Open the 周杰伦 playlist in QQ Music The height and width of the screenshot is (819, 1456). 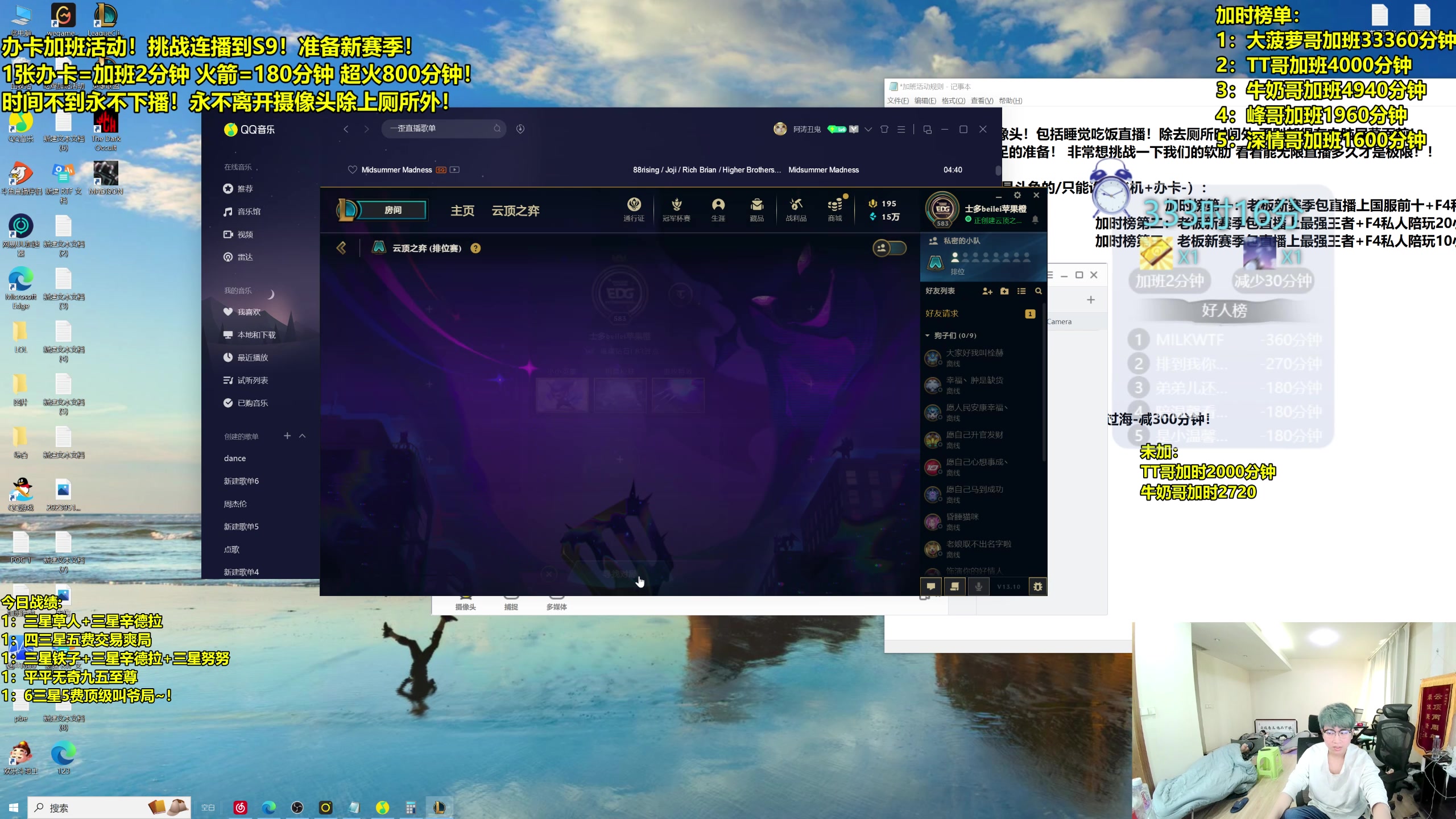235,504
